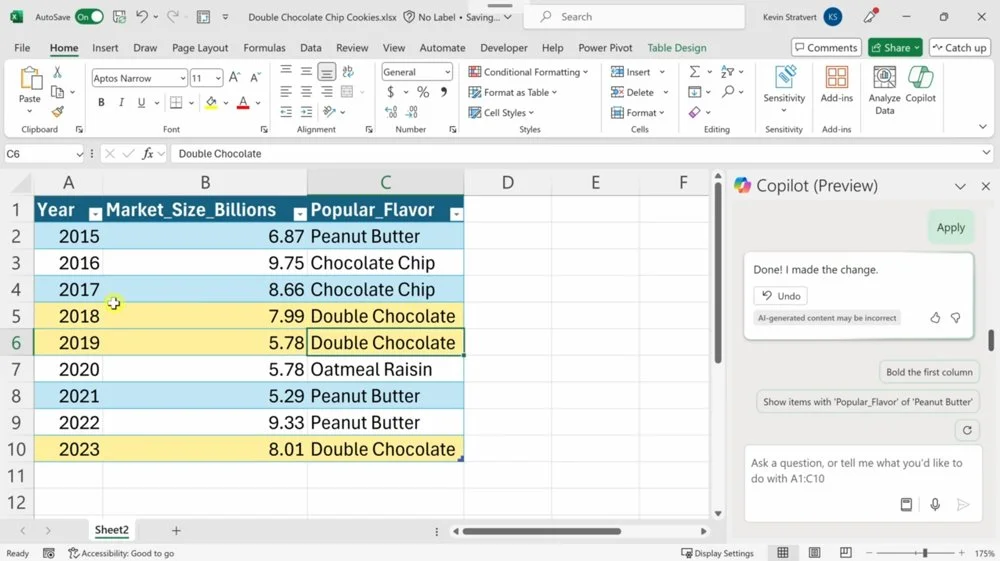Expand the General number format dropdown

[445, 72]
